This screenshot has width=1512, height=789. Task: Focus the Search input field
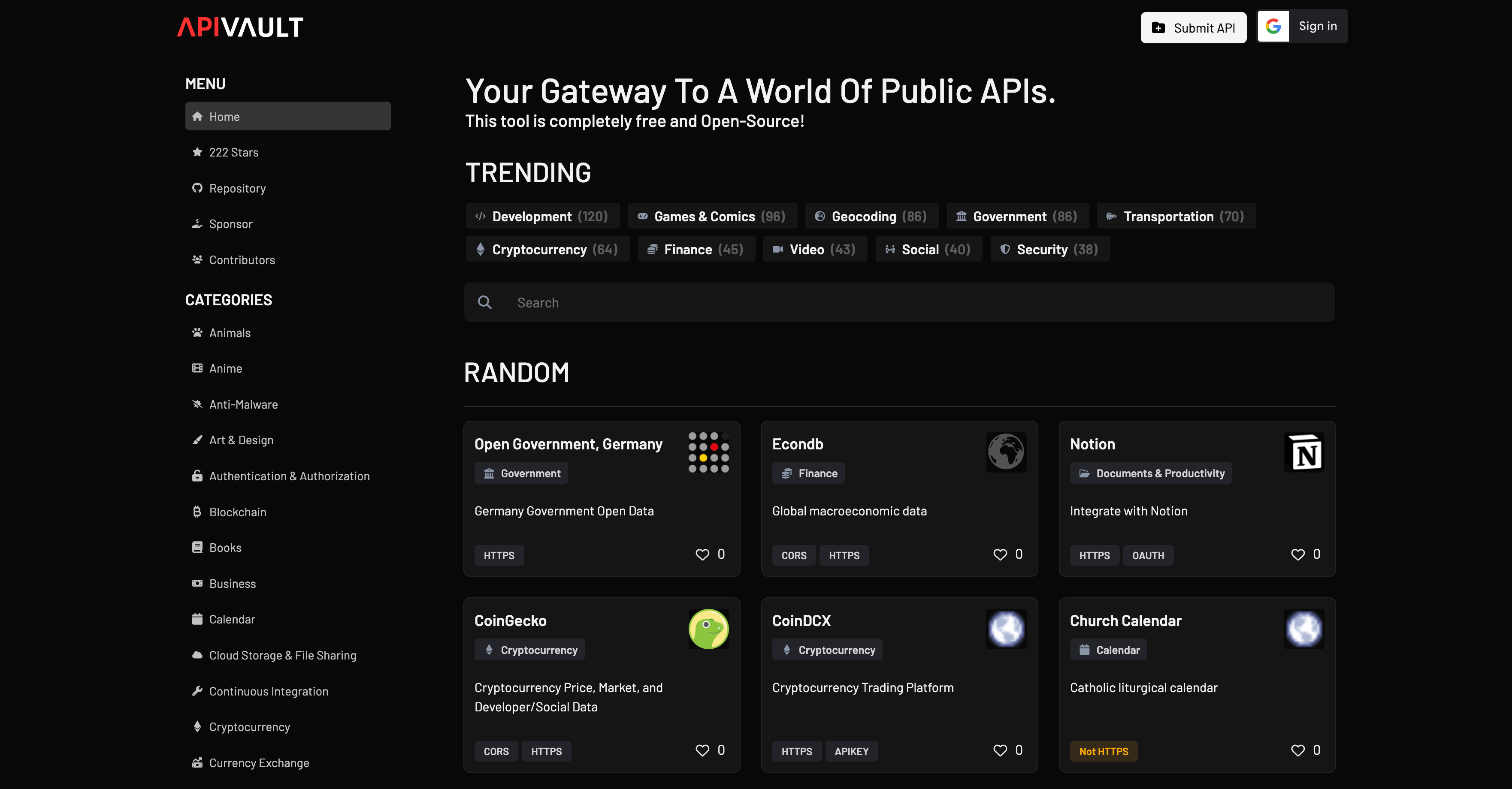tap(899, 302)
